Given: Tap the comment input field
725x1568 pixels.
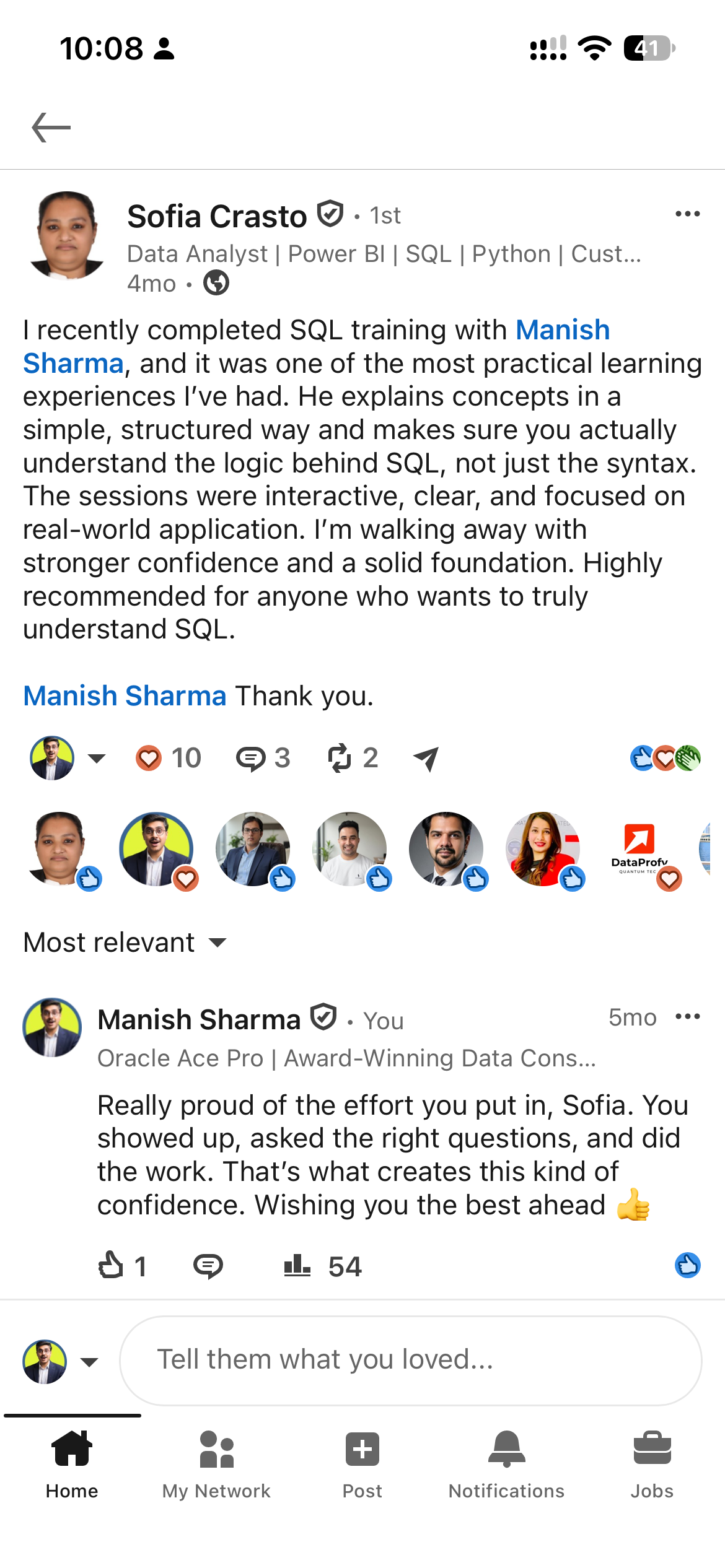Looking at the screenshot, I should (410, 1361).
